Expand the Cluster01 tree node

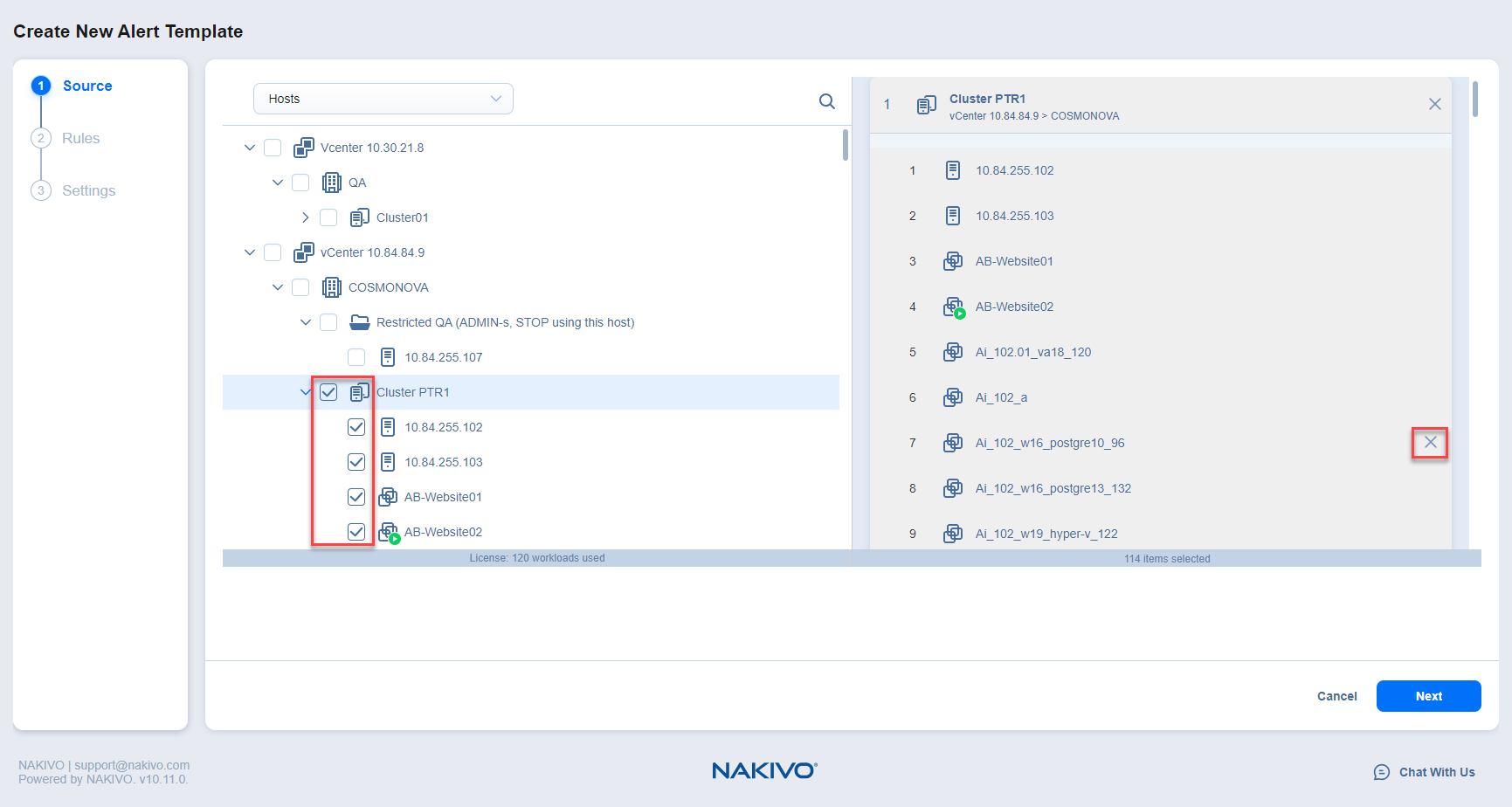tap(305, 217)
